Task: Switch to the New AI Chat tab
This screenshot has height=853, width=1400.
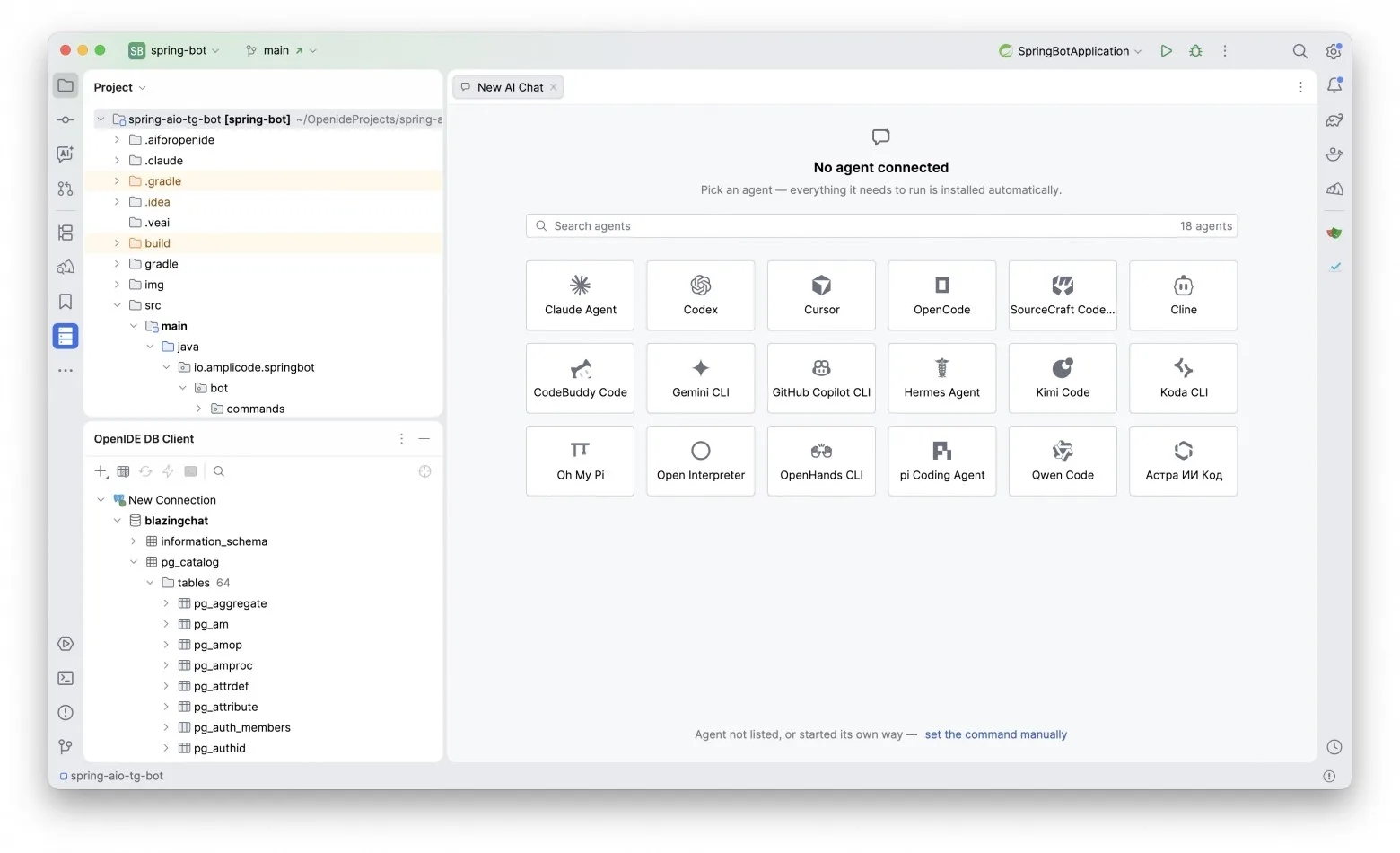Action: pyautogui.click(x=509, y=87)
